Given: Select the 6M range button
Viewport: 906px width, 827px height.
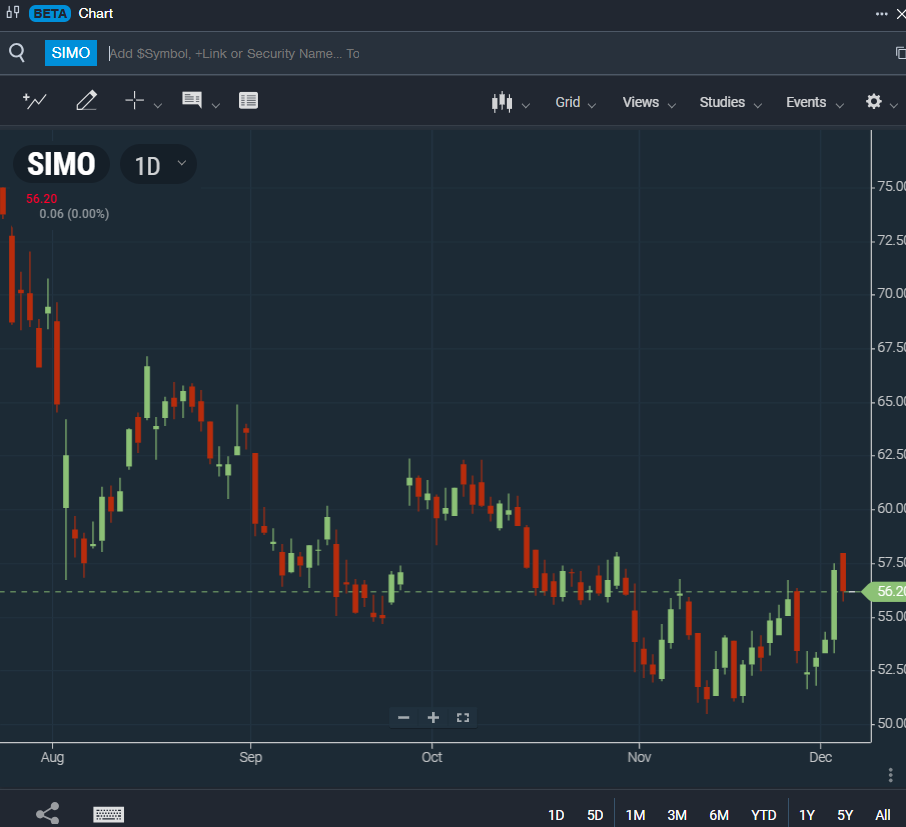Looking at the screenshot, I should 719,815.
